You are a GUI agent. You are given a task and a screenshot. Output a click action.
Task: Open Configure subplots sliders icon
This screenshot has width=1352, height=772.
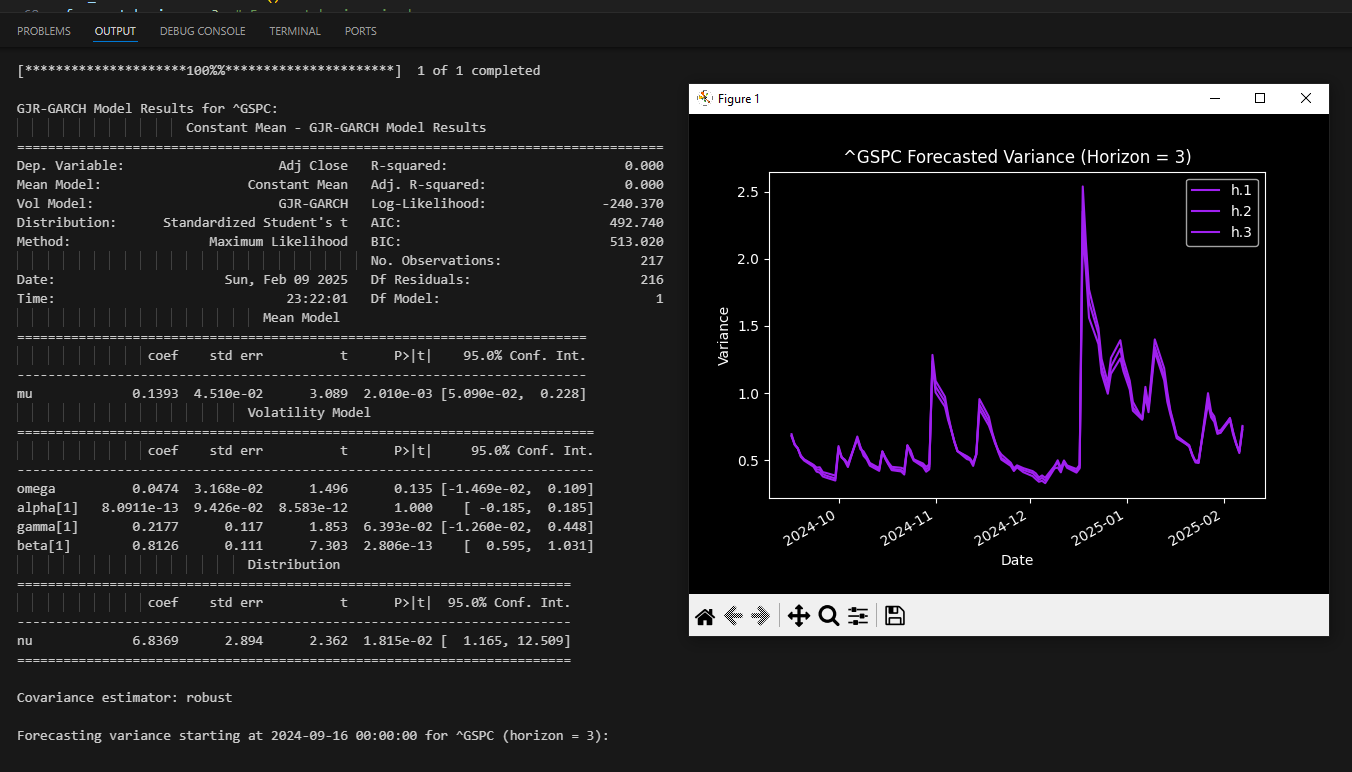coord(858,616)
